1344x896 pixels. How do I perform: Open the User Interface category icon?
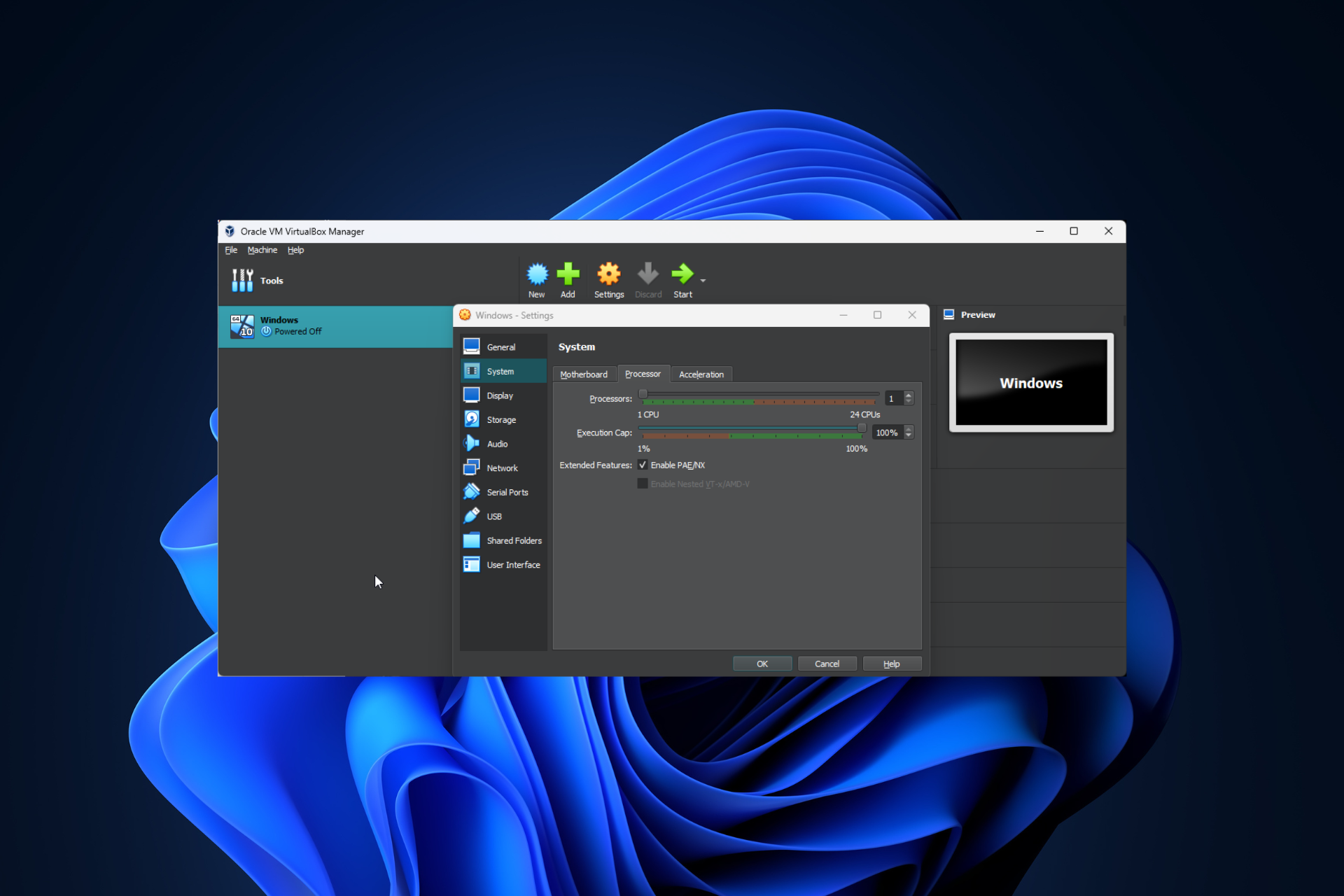(472, 564)
